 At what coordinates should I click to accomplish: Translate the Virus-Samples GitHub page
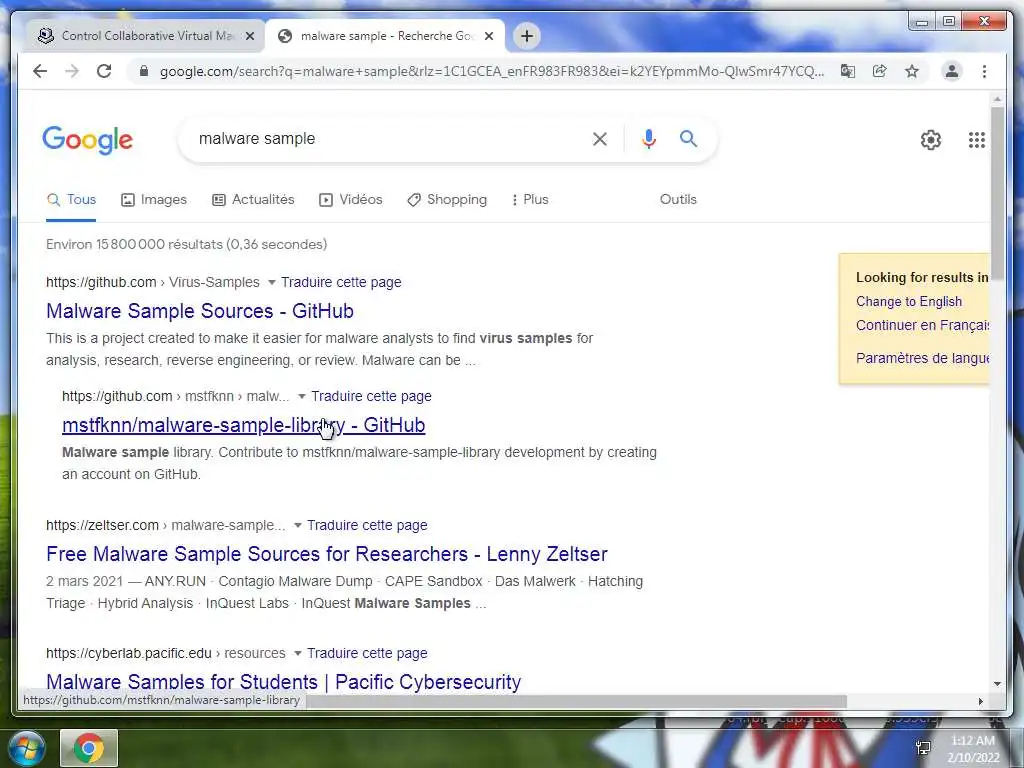click(x=341, y=282)
